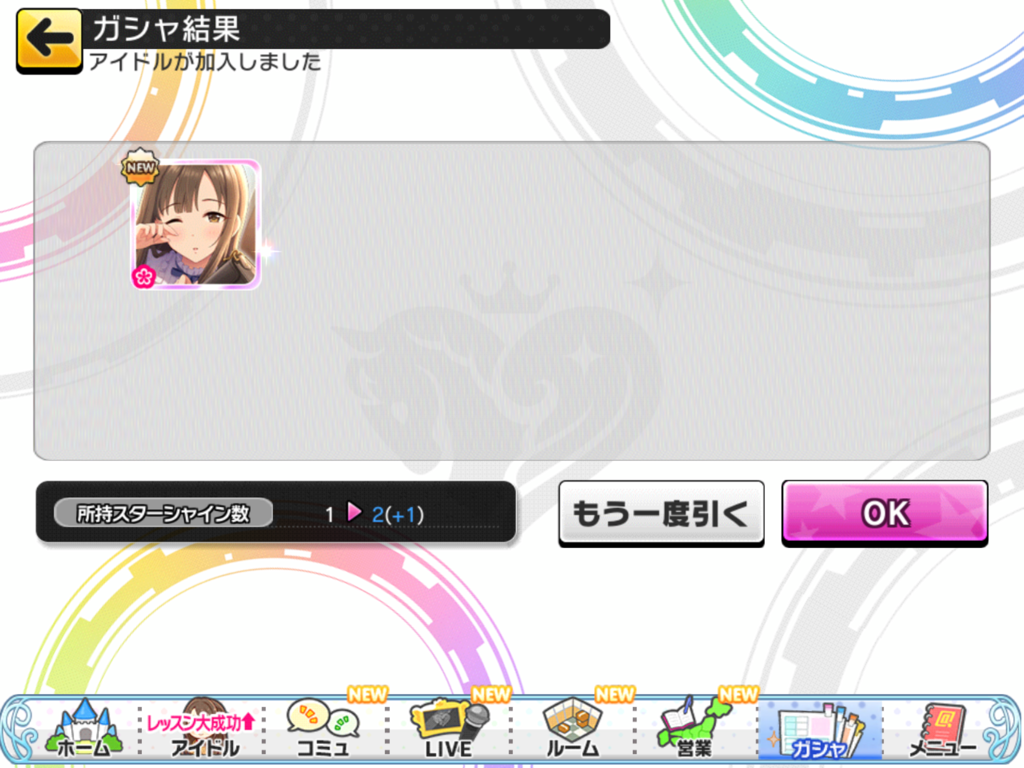
Task: Click the レッスン大成功 banner text
Action: [200, 722]
